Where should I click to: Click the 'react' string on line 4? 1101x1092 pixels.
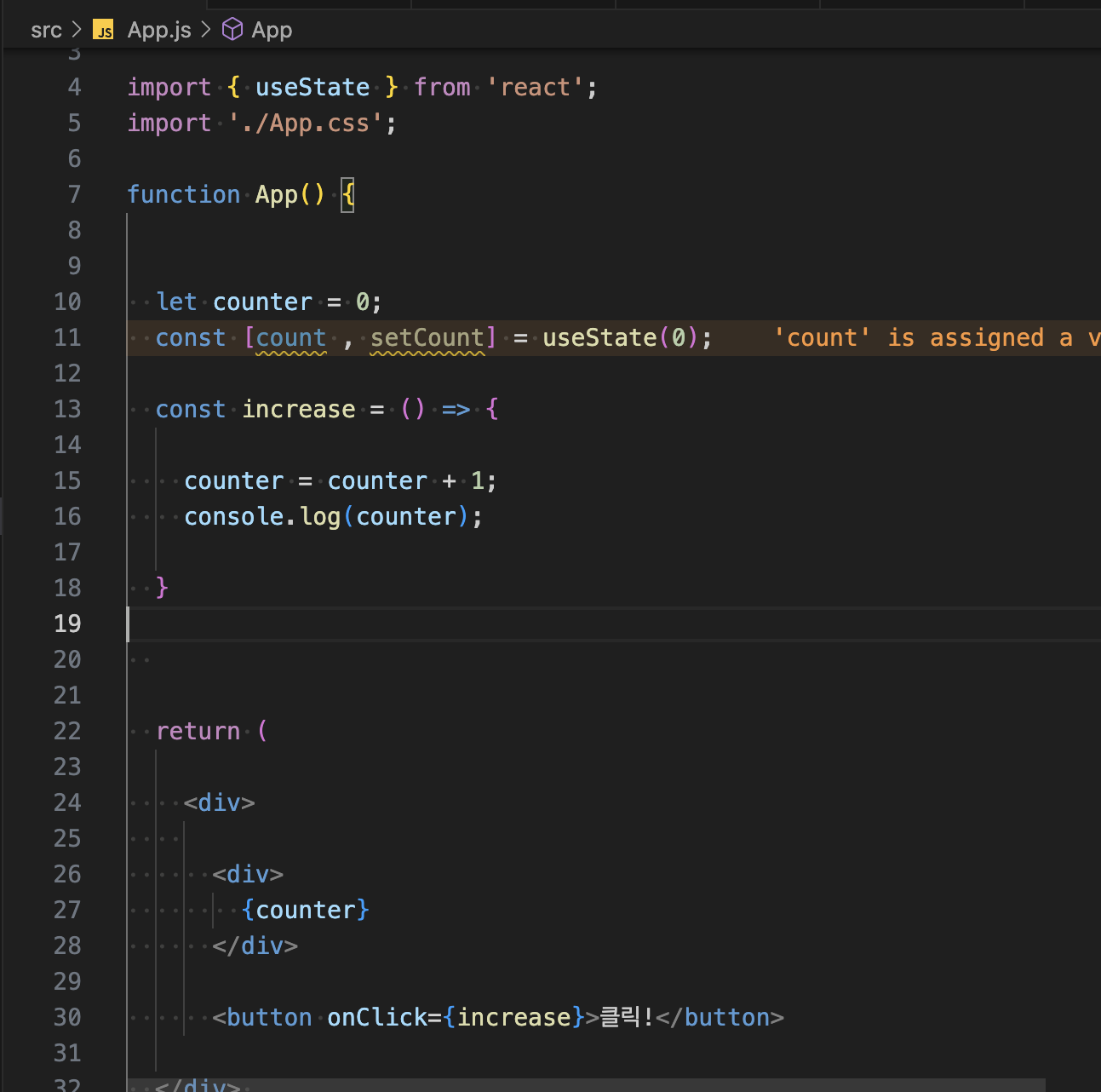coord(535,87)
